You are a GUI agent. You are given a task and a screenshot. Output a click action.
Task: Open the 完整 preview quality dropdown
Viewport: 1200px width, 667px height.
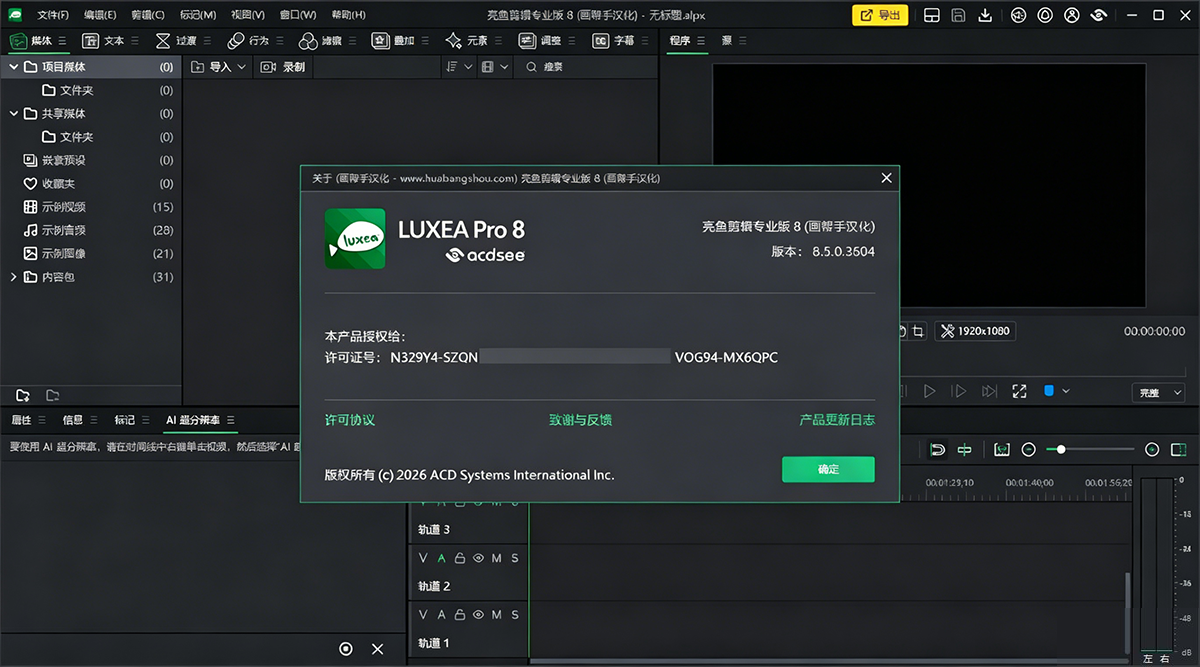point(1159,393)
